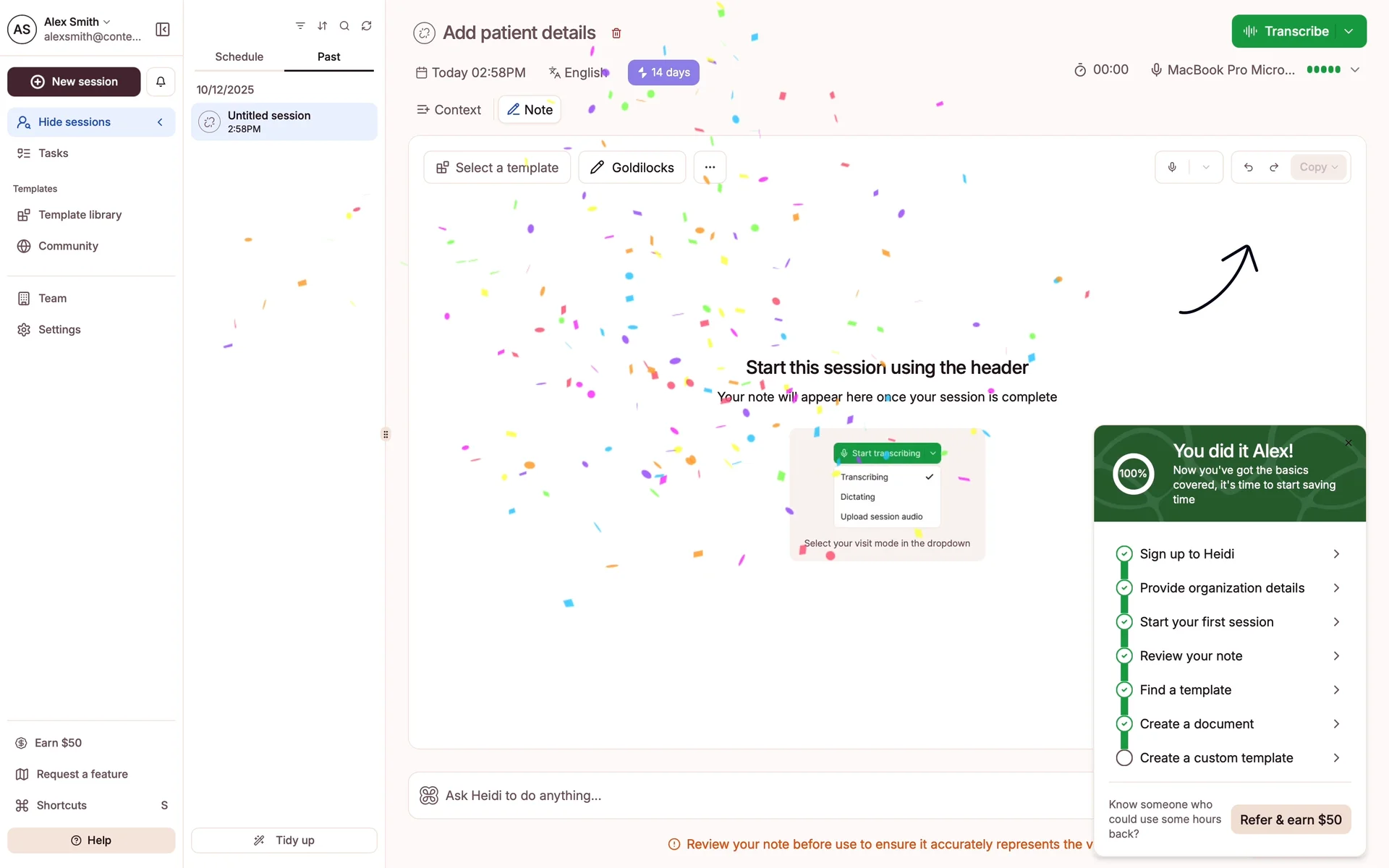Collapse the sidebar with the panel icon
This screenshot has width=1389, height=868.
(163, 29)
